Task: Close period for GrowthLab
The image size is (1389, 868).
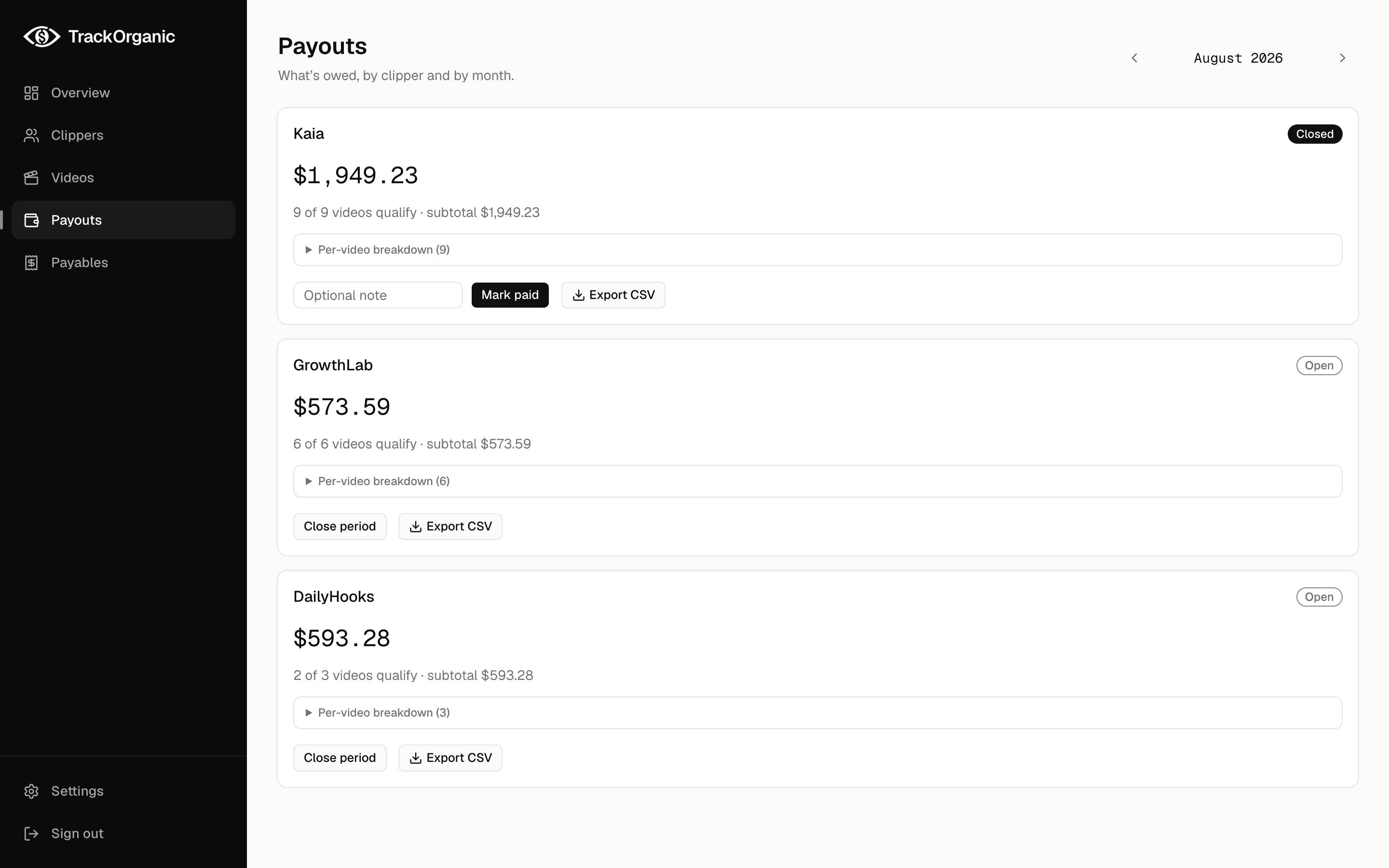Action: [x=340, y=527]
